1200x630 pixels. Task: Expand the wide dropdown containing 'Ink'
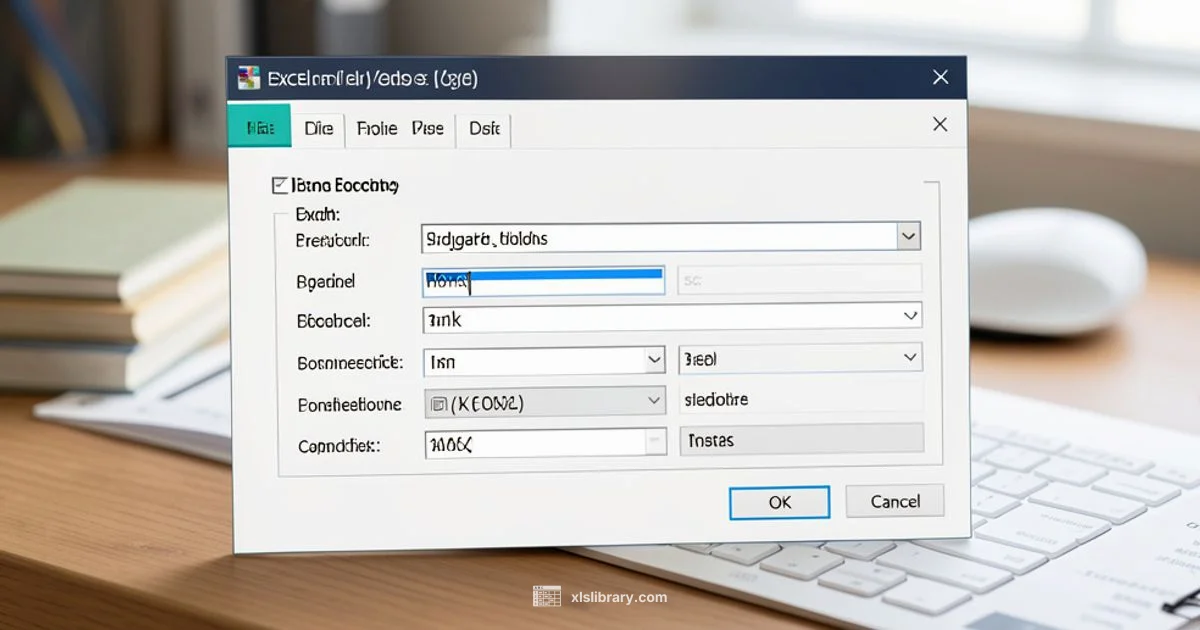click(911, 316)
